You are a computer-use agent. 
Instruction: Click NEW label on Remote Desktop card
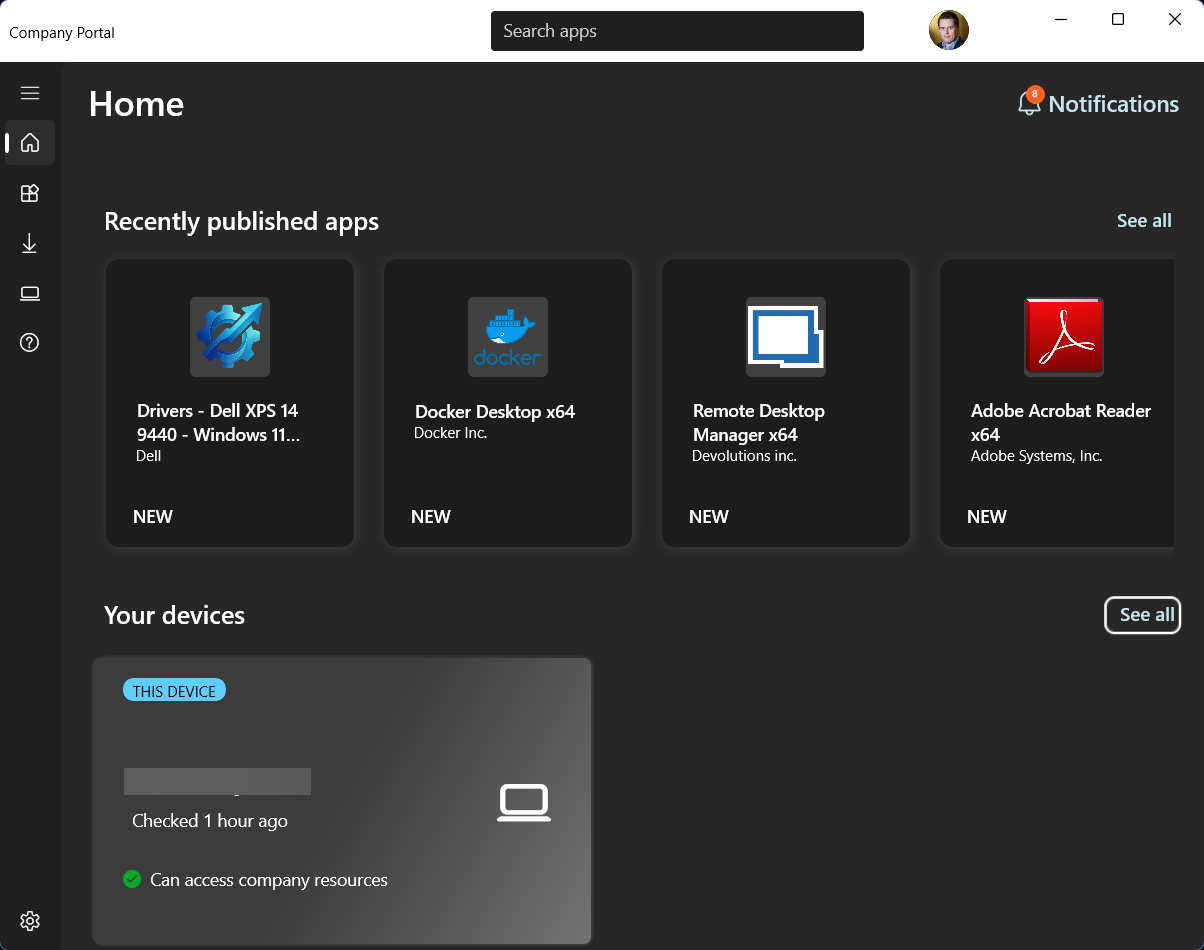709,517
